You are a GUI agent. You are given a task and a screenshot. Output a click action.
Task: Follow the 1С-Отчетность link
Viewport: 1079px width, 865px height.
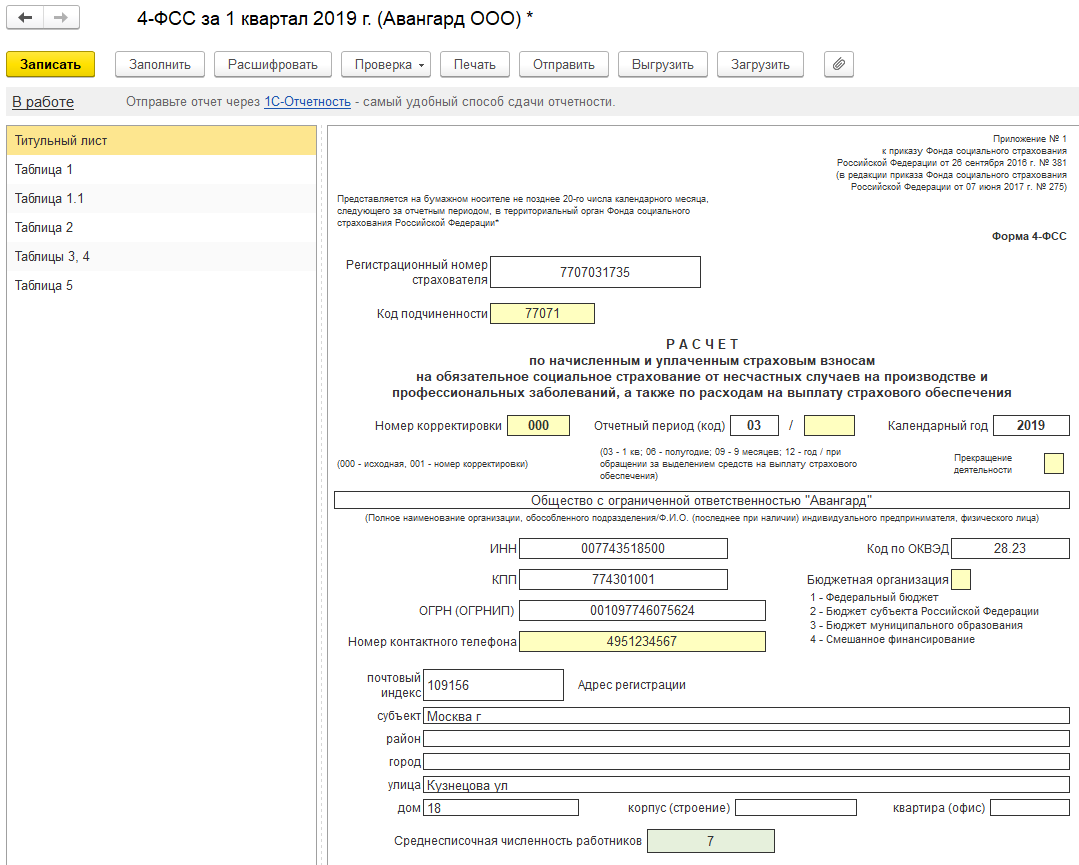pos(307,102)
